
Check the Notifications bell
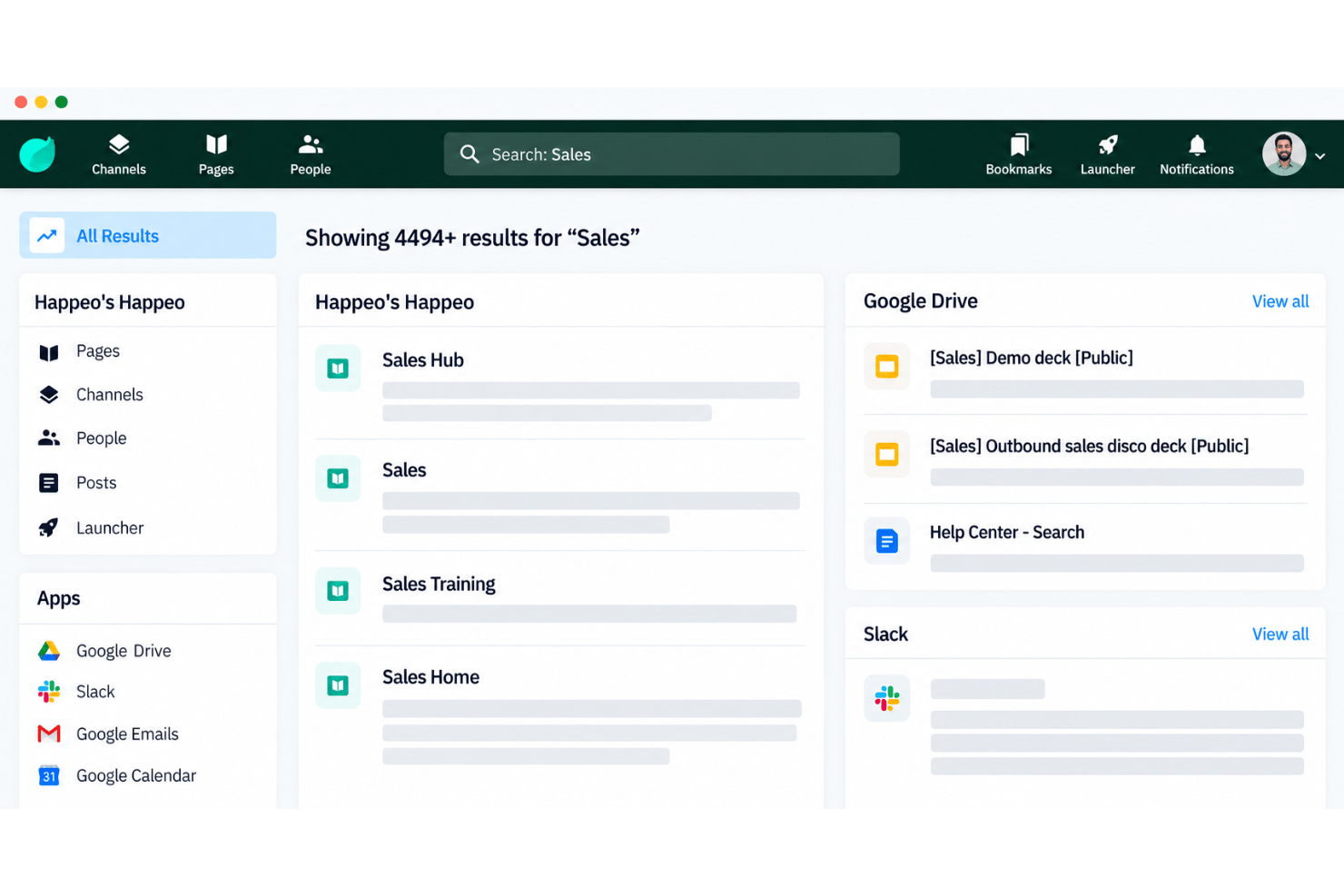1197,154
